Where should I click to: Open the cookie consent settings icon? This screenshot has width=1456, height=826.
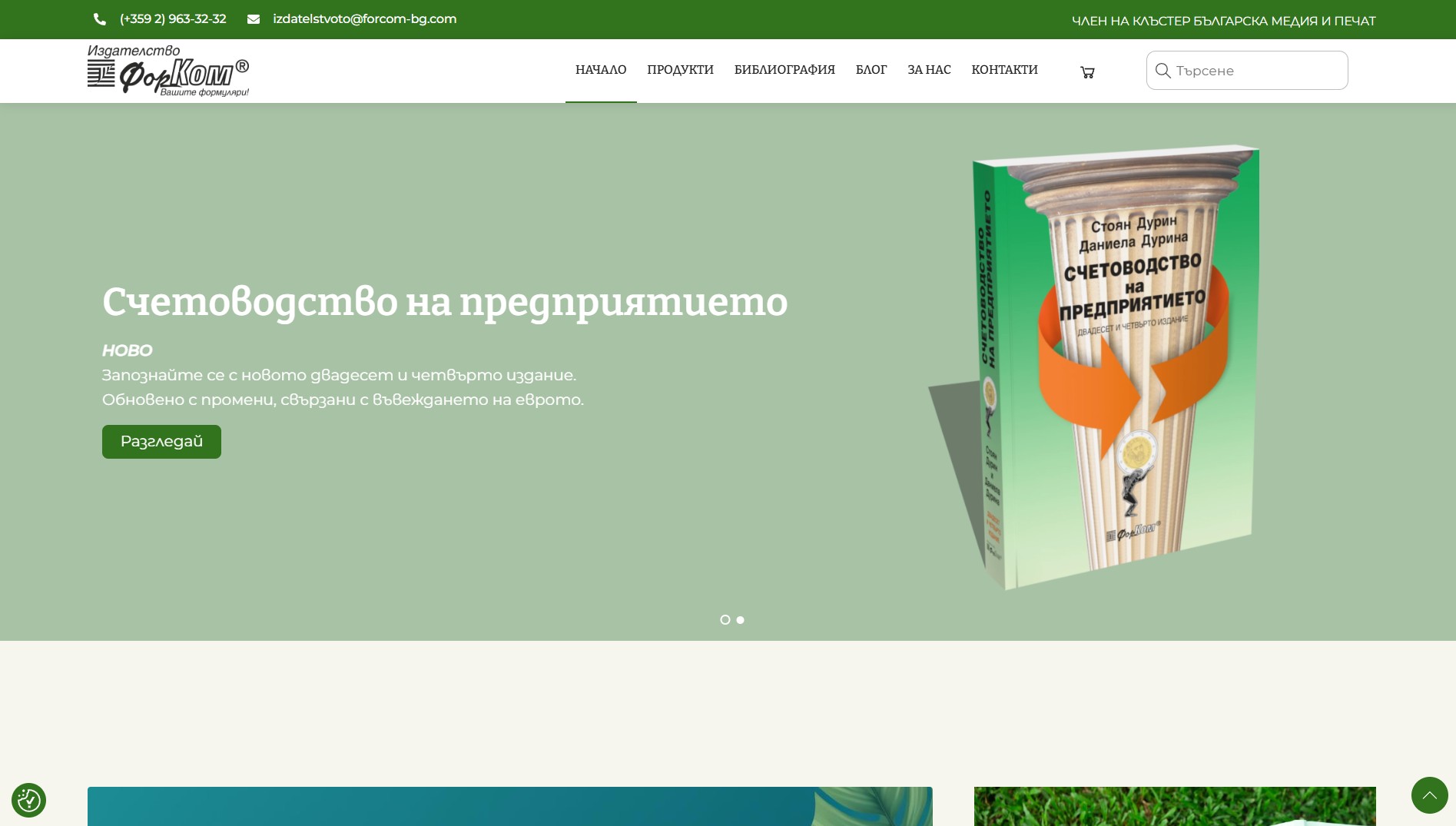tap(28, 800)
